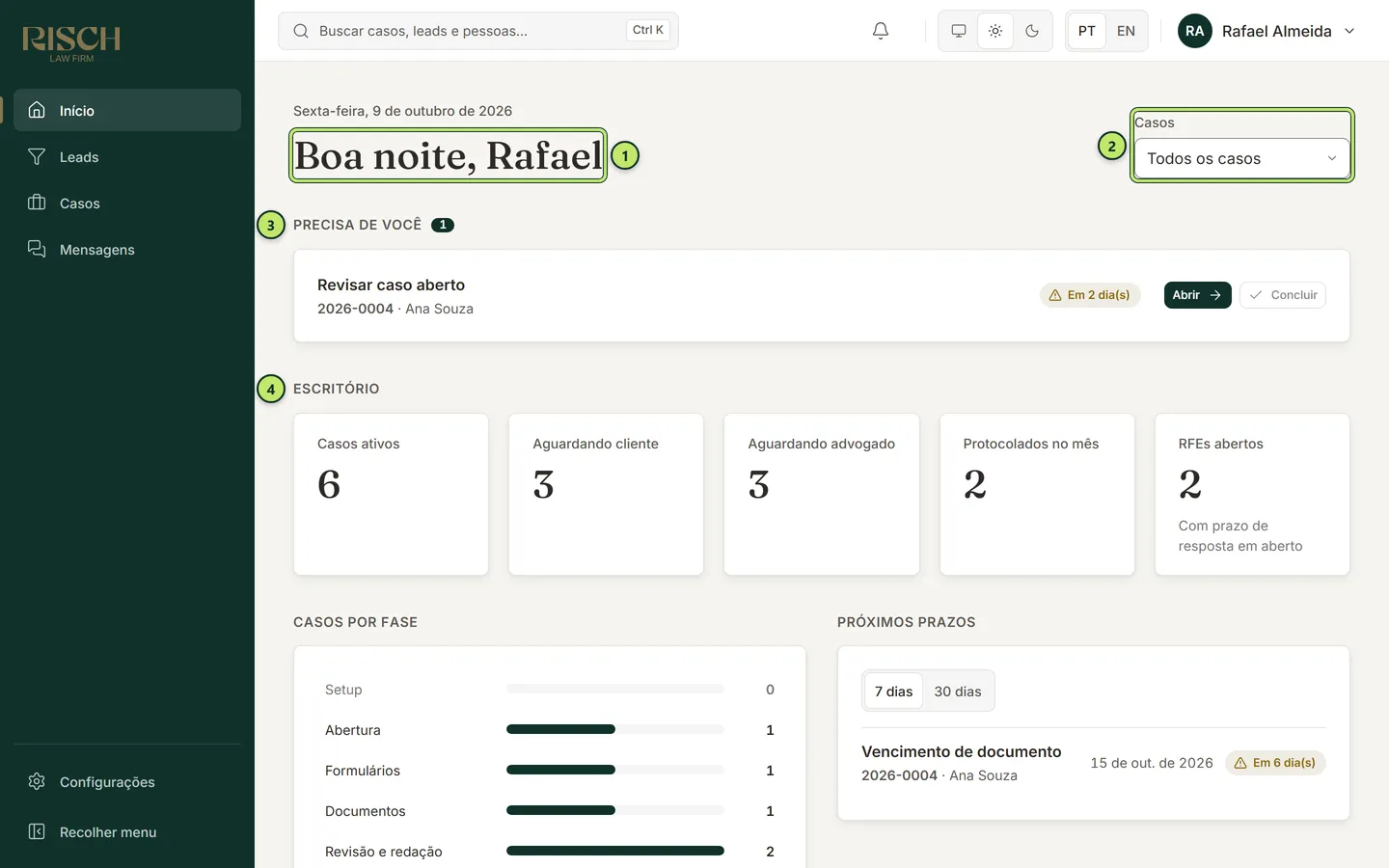Click the Formulários phase label
Screen dimensions: 1389x868
(363, 771)
